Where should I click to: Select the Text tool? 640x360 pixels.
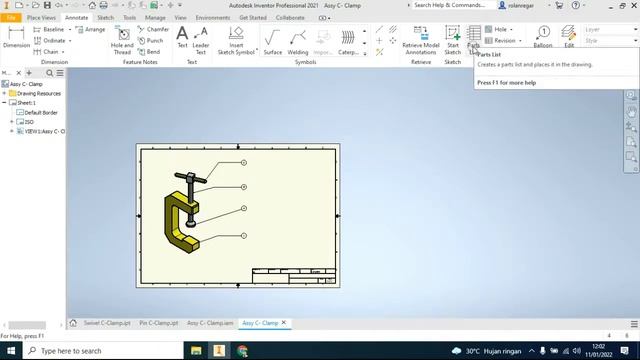[x=182, y=37]
